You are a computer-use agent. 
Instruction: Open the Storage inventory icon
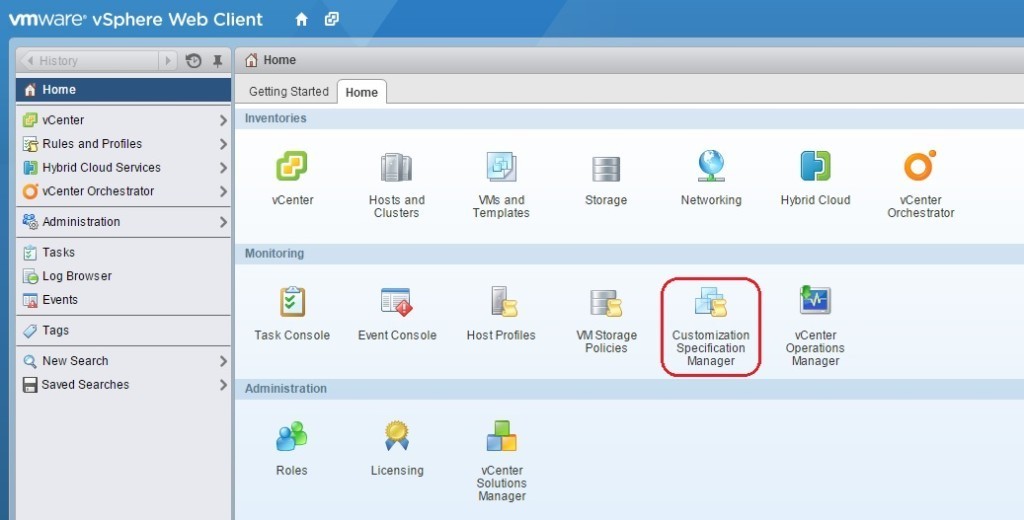(x=606, y=169)
